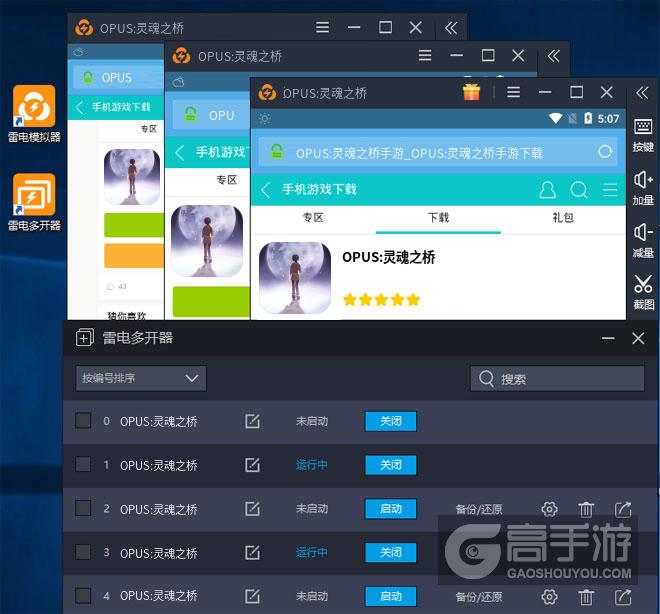Open the menu lines icon in teal header
The height and width of the screenshot is (614, 660).
point(610,190)
